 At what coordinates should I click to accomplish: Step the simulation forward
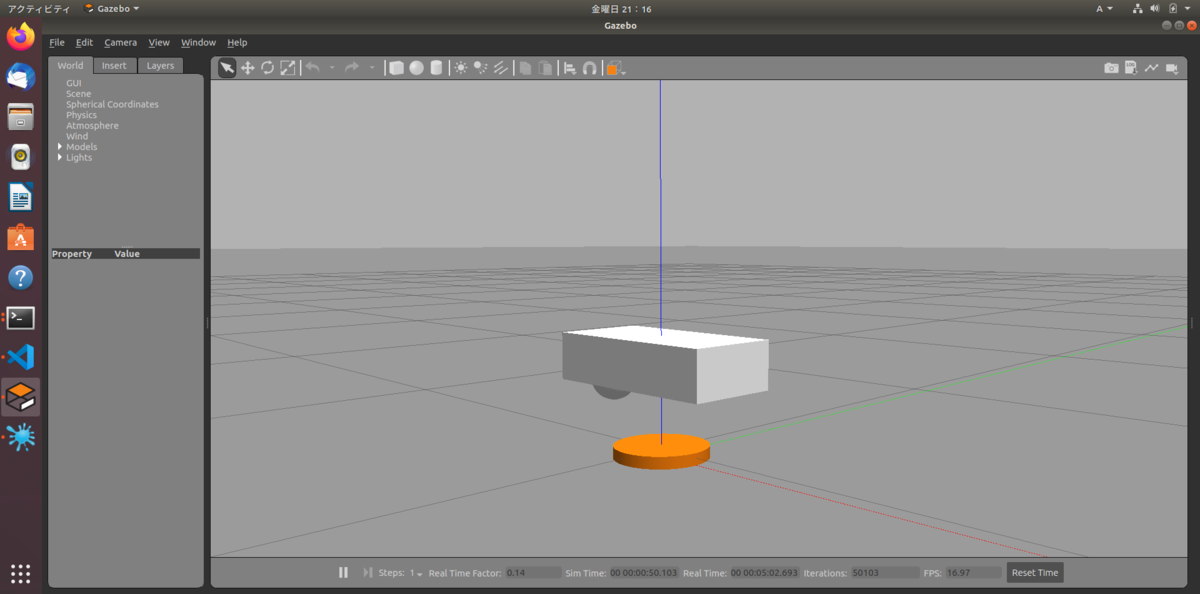(367, 572)
